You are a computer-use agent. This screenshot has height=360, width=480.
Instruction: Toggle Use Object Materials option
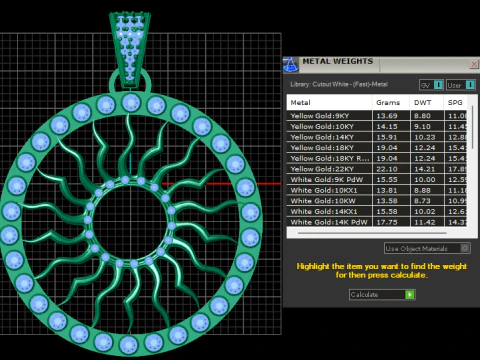point(427,248)
